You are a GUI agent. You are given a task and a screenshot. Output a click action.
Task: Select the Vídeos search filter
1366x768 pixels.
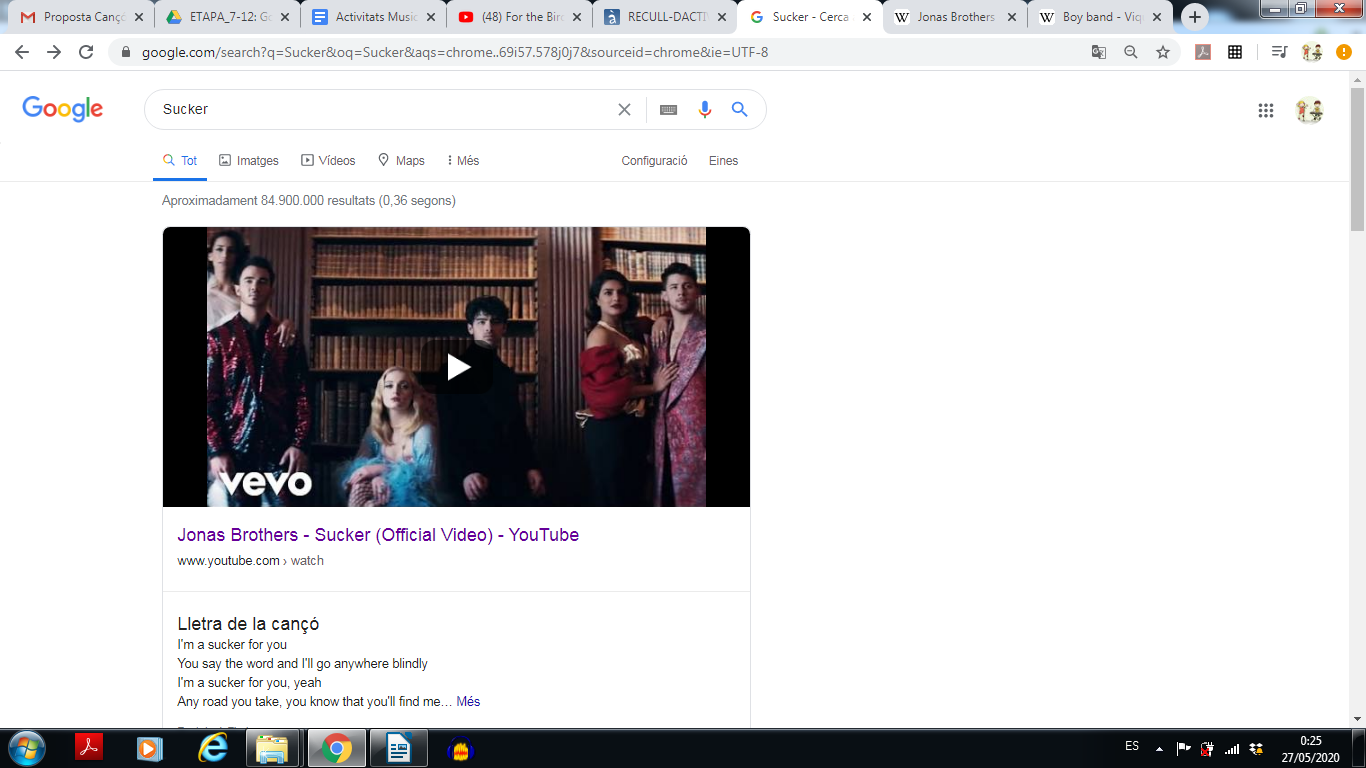point(329,161)
